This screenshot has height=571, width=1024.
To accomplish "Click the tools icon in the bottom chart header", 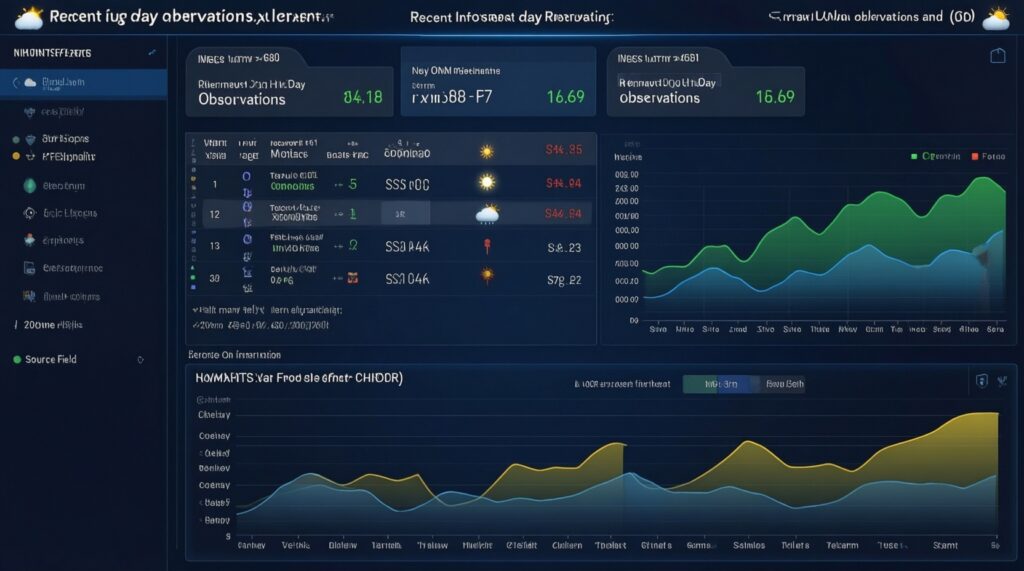I will (x=1000, y=381).
